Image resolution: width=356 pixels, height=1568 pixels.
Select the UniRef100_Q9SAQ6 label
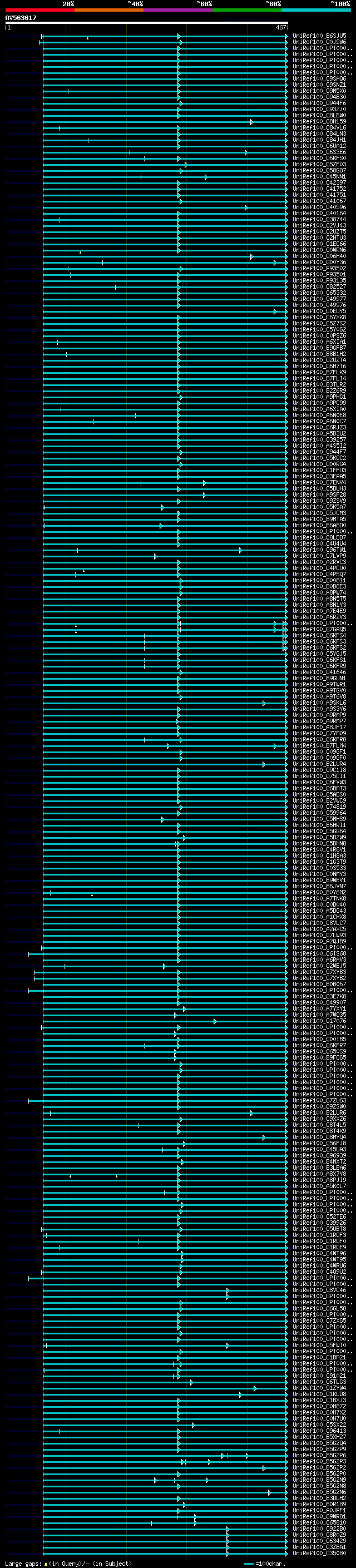(x=319, y=78)
